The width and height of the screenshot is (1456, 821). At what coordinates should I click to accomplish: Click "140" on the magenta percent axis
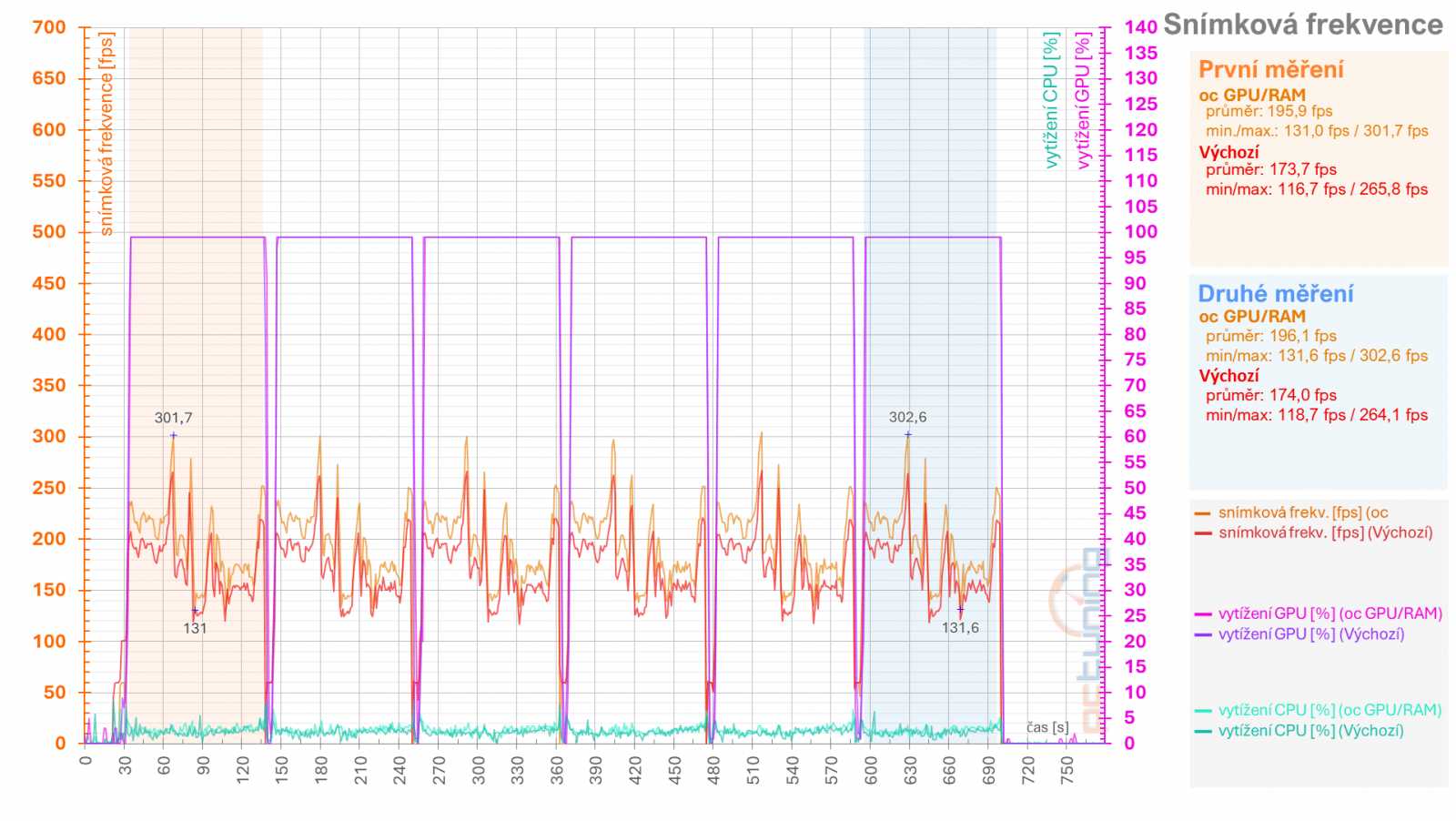[x=1140, y=27]
